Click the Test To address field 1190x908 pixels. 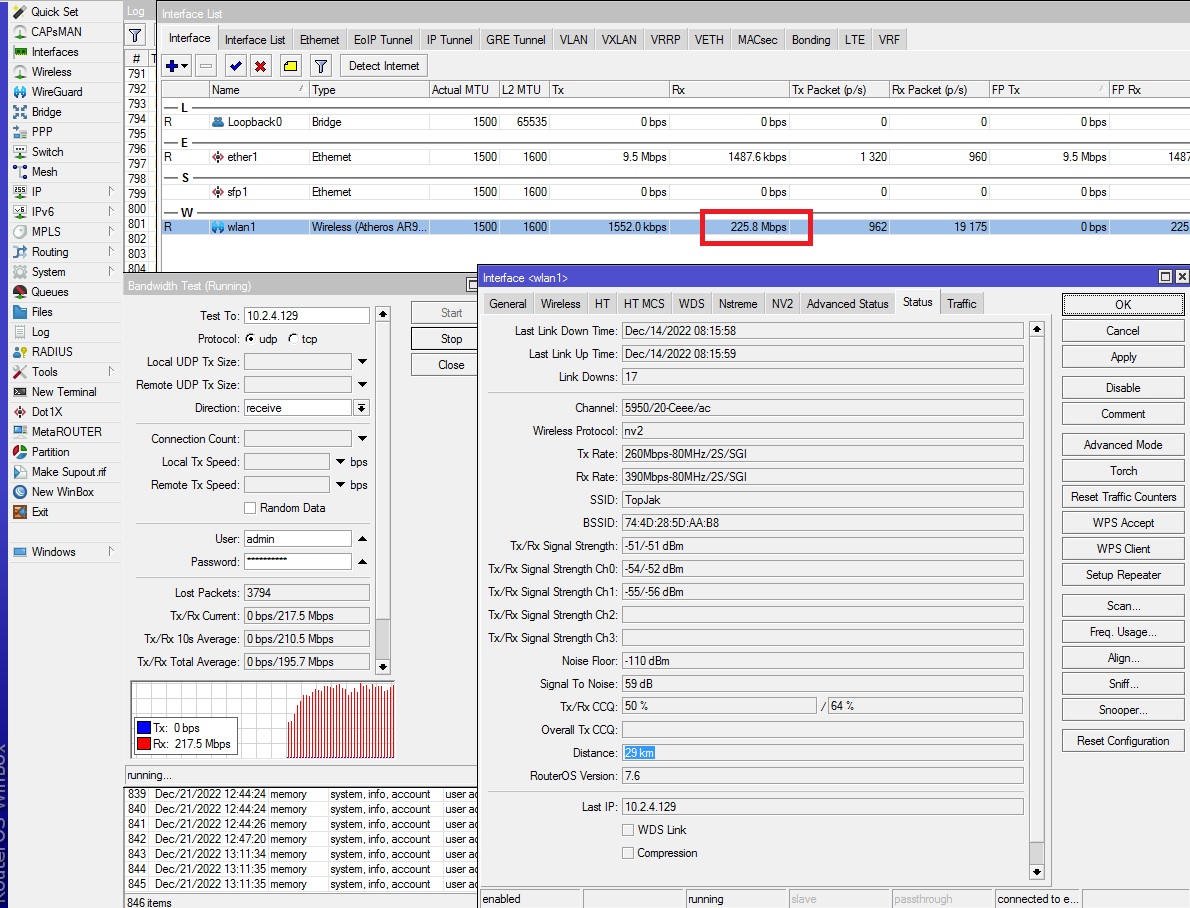click(x=307, y=316)
